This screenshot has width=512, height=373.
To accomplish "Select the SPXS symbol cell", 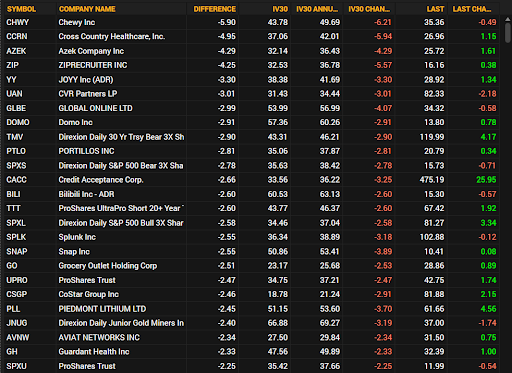I will point(16,166).
